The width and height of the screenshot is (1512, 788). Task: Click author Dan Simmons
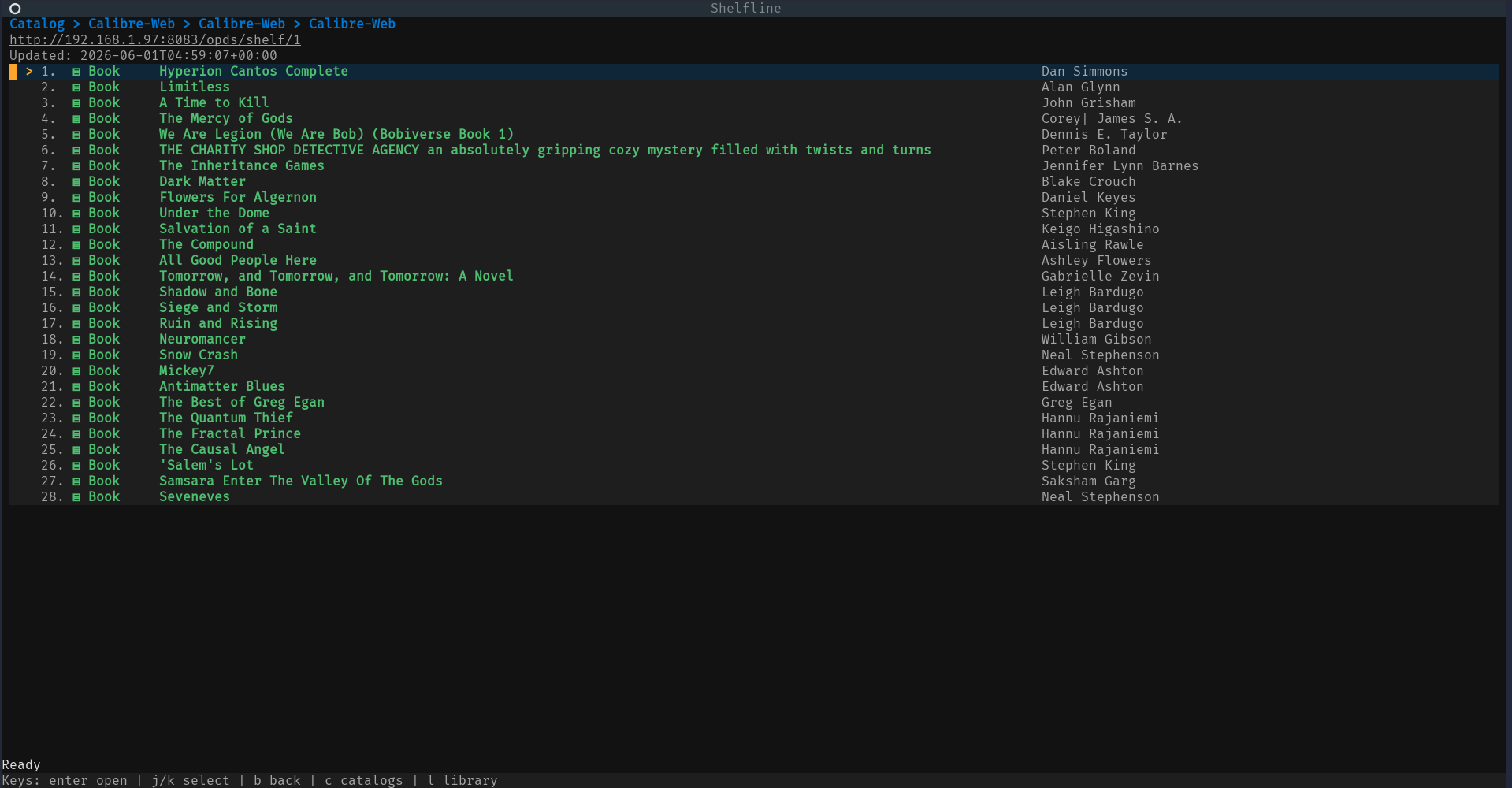pyautogui.click(x=1085, y=71)
